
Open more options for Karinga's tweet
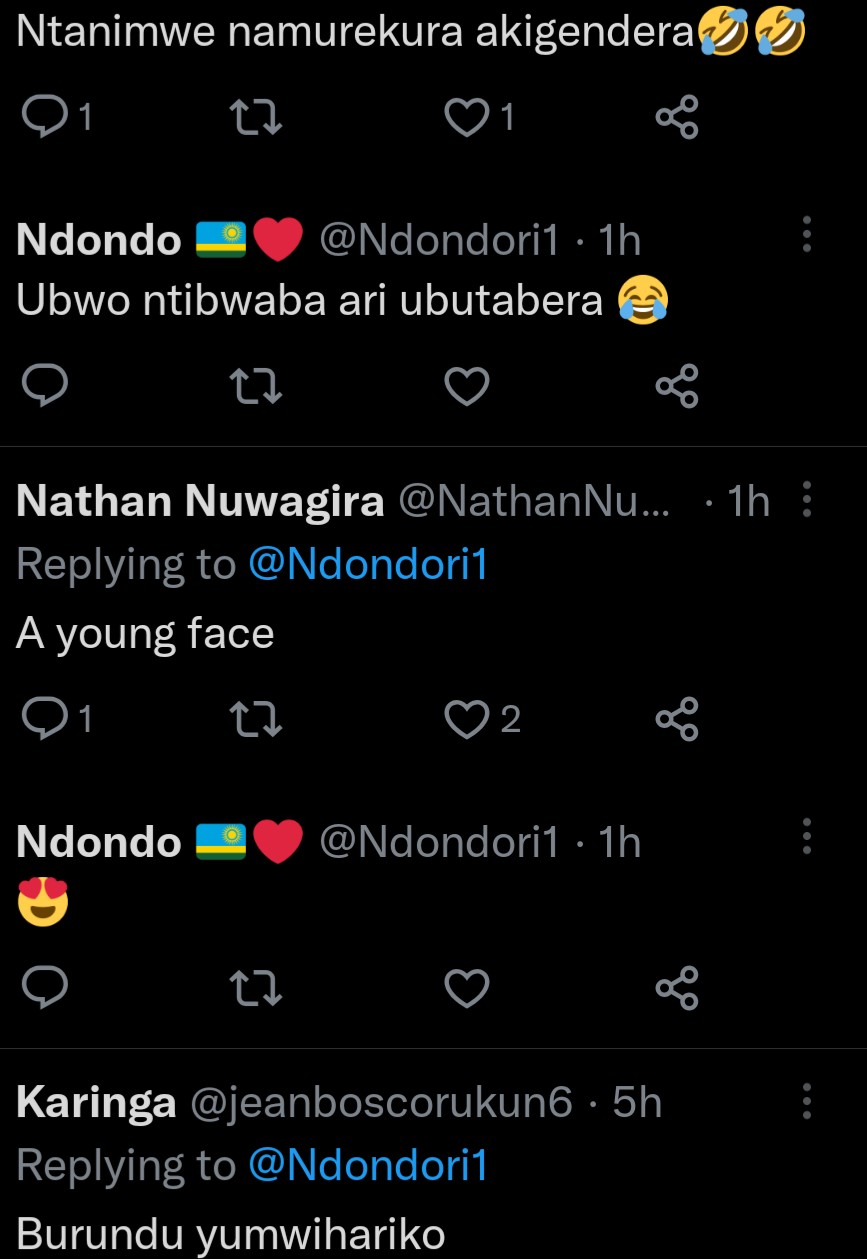coord(806,1102)
